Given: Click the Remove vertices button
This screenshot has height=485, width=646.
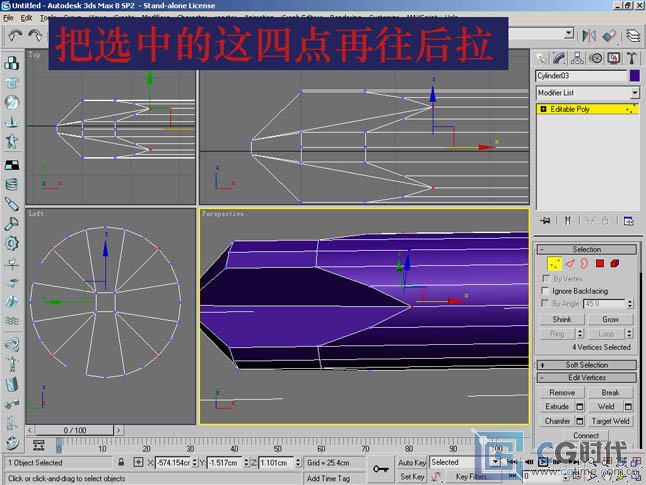Looking at the screenshot, I should (562, 393).
